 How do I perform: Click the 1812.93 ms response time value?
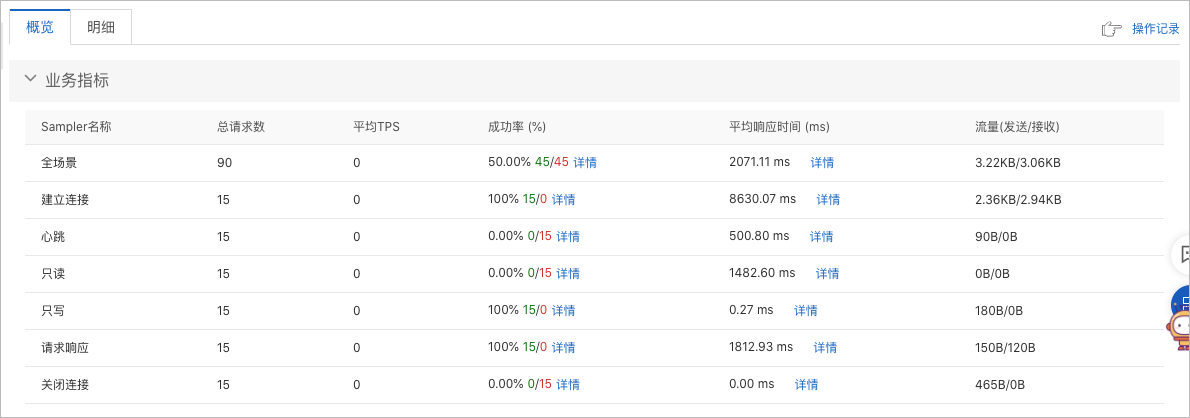click(x=760, y=347)
